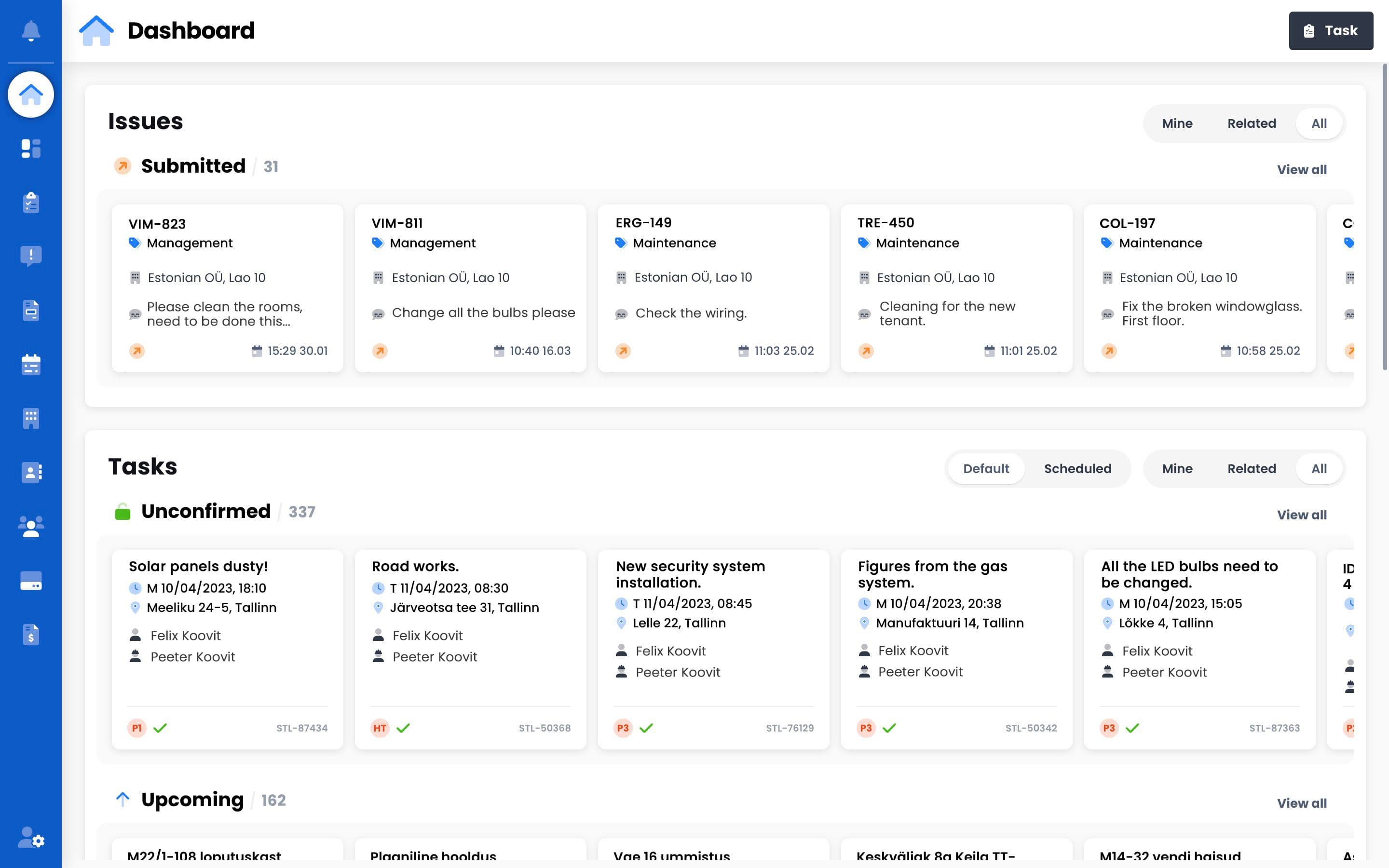Open the calendar icon in sidebar
Image resolution: width=1389 pixels, height=868 pixels.
[31, 365]
